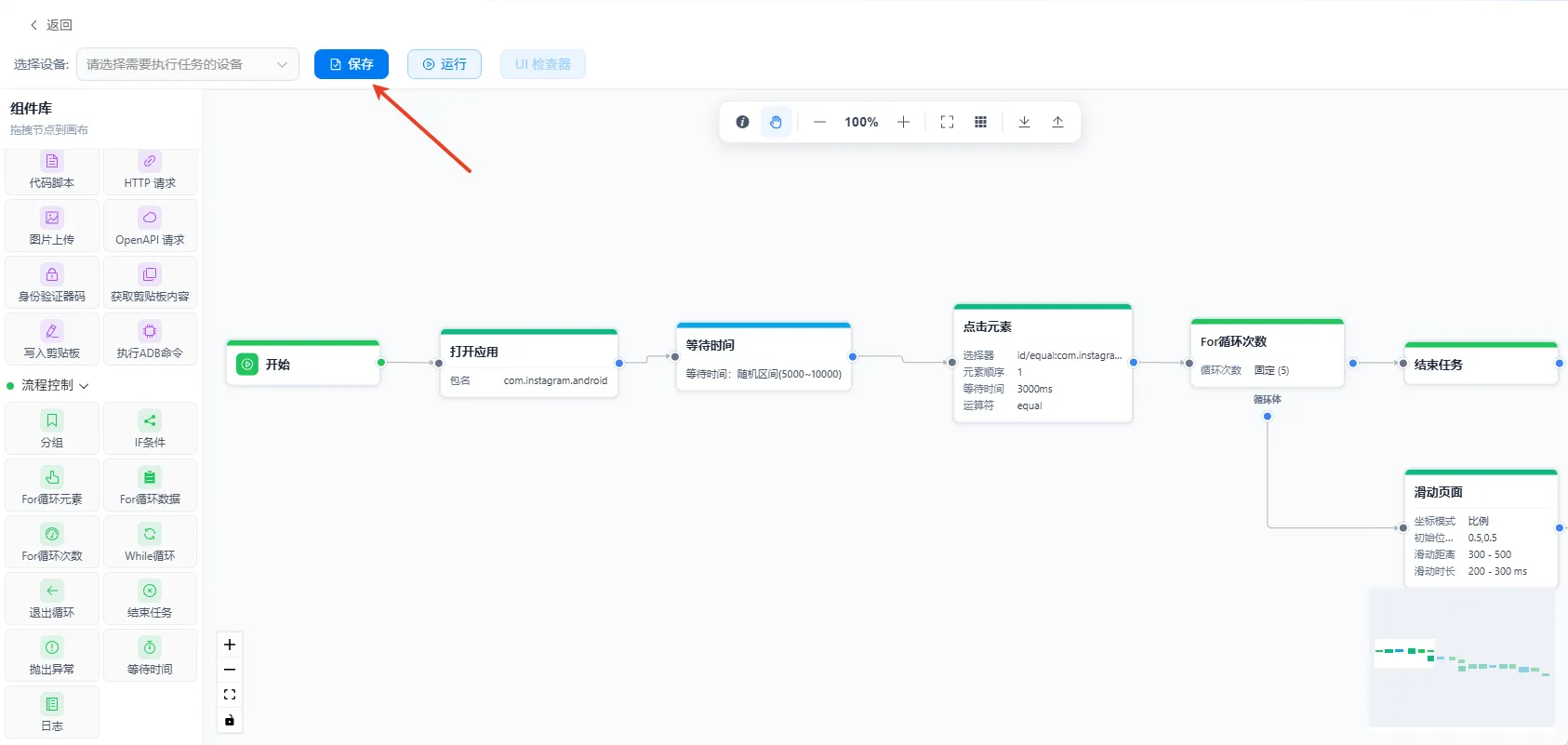
Task: Click the 运行 button
Action: point(445,64)
